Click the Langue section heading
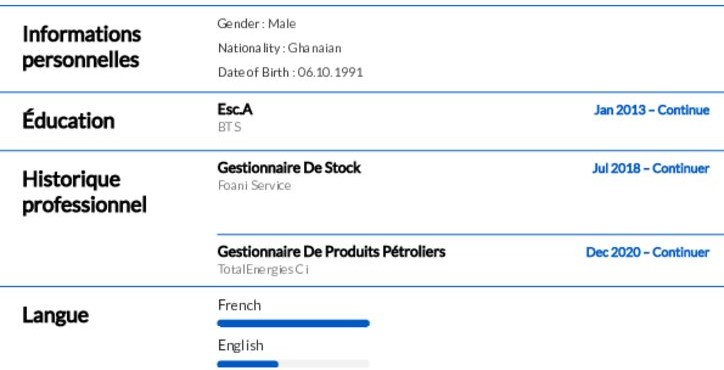Image resolution: width=724 pixels, height=370 pixels. (x=55, y=315)
